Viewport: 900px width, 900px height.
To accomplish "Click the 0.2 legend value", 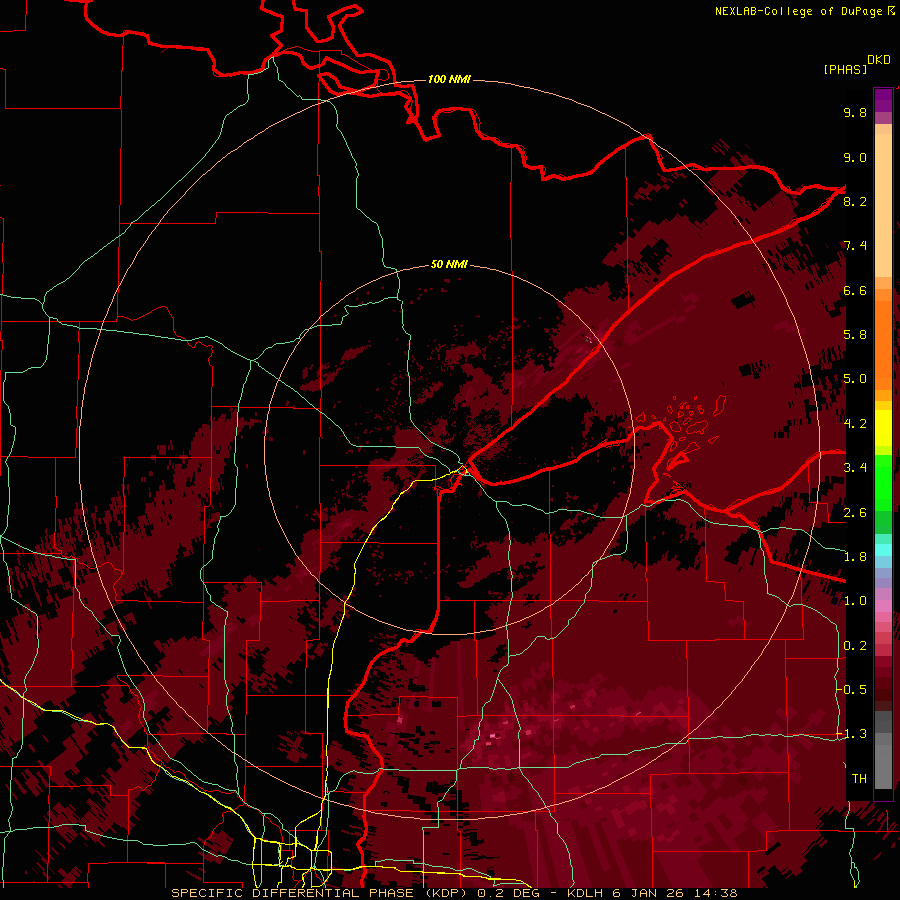I will (855, 646).
